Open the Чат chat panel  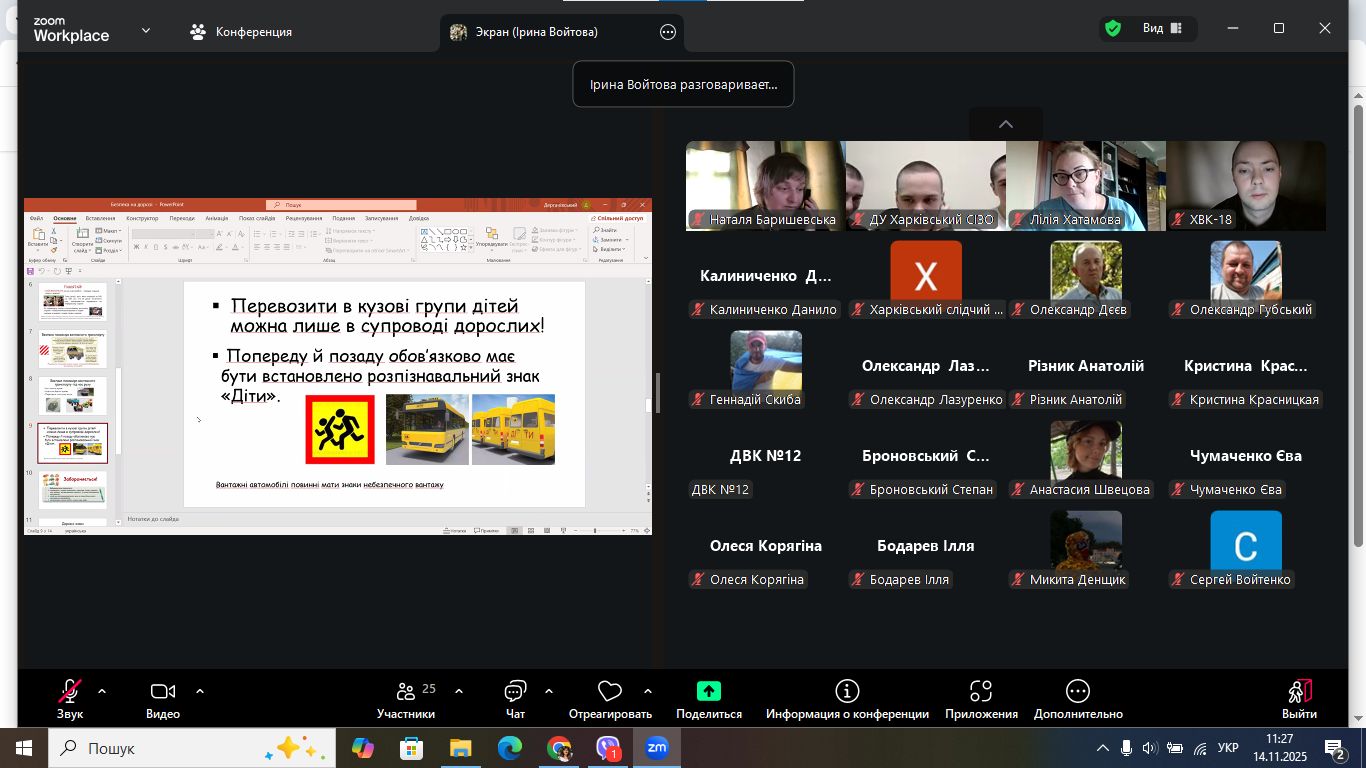coord(515,692)
